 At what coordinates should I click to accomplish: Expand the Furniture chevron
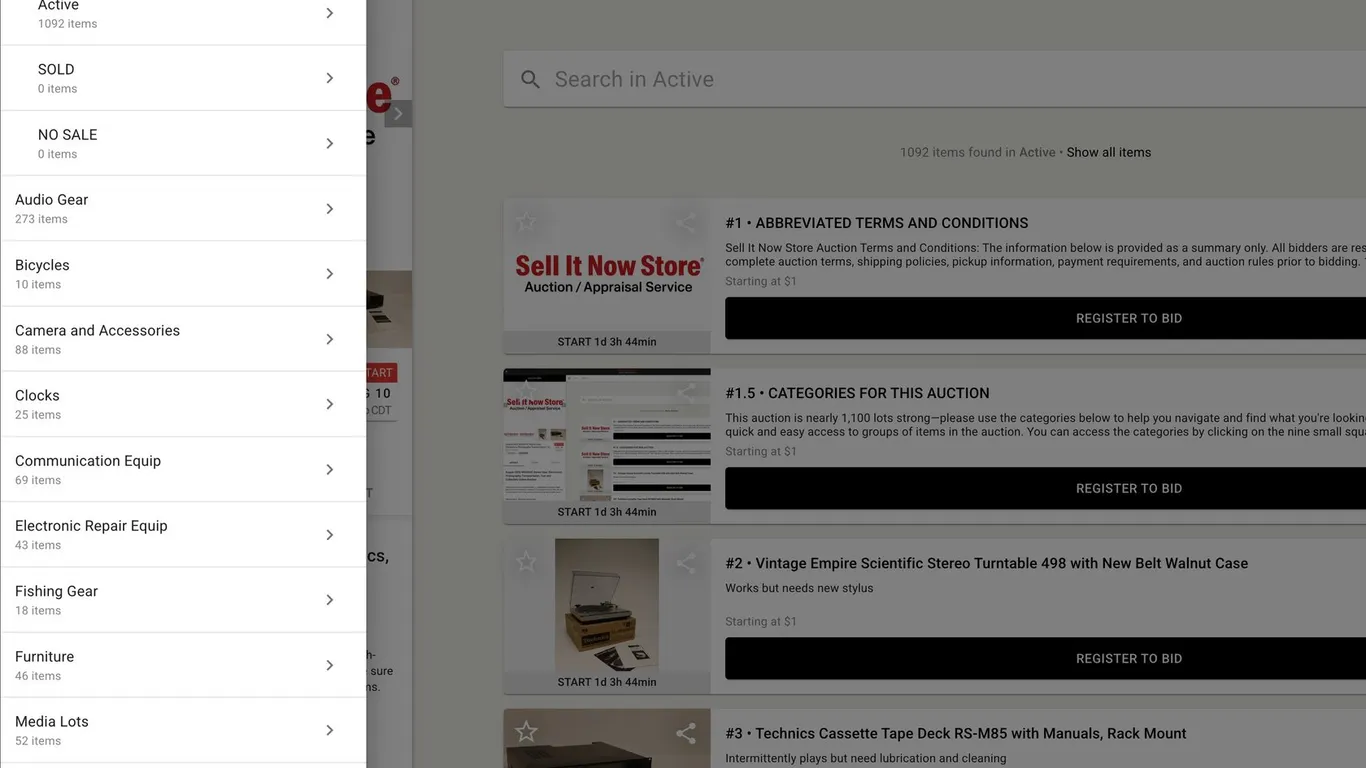(330, 665)
